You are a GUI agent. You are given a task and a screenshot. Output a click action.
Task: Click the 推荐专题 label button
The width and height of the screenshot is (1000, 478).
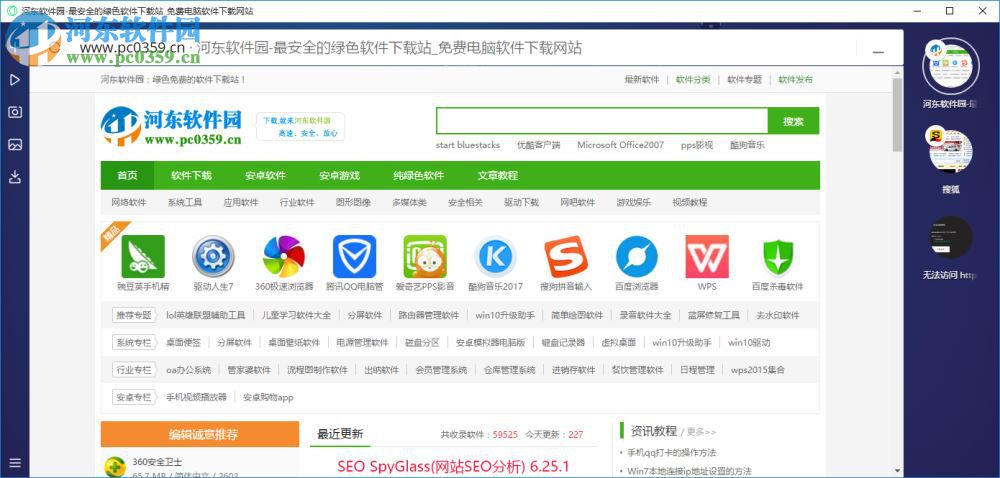pos(135,315)
